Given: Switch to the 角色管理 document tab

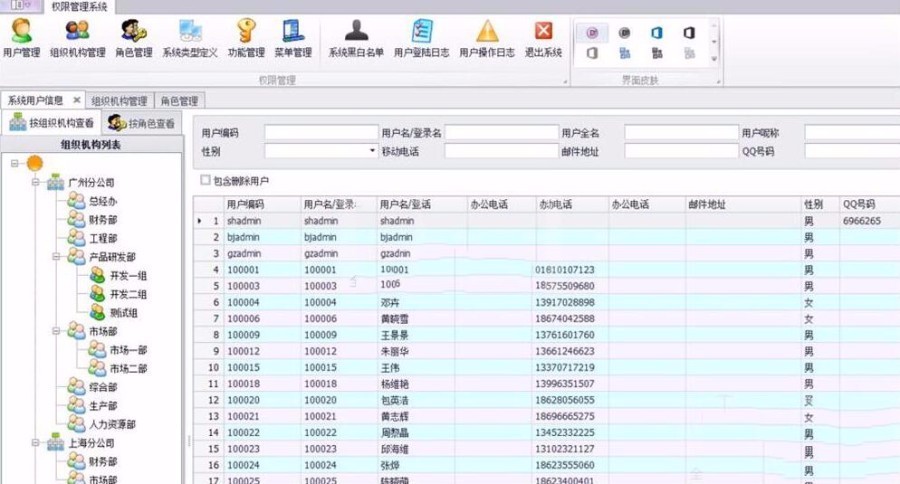Looking at the screenshot, I should click(x=179, y=101).
